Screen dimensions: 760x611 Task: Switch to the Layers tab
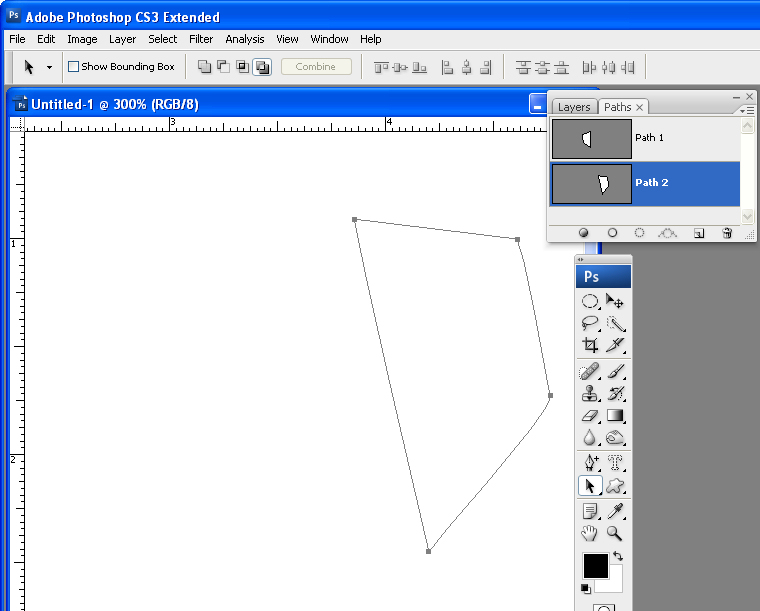(x=574, y=107)
